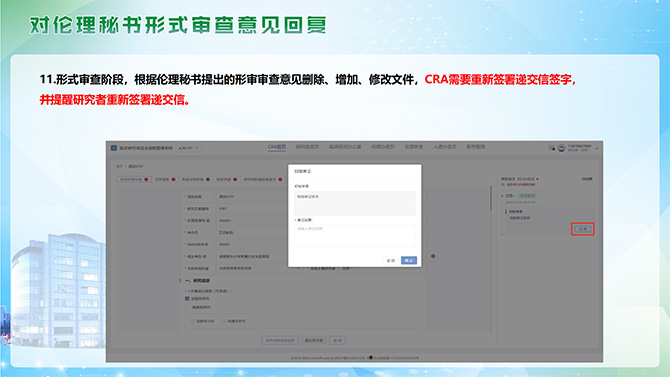Select the 初始审查申请 sub-tab
The height and width of the screenshot is (377, 670).
pos(133,180)
